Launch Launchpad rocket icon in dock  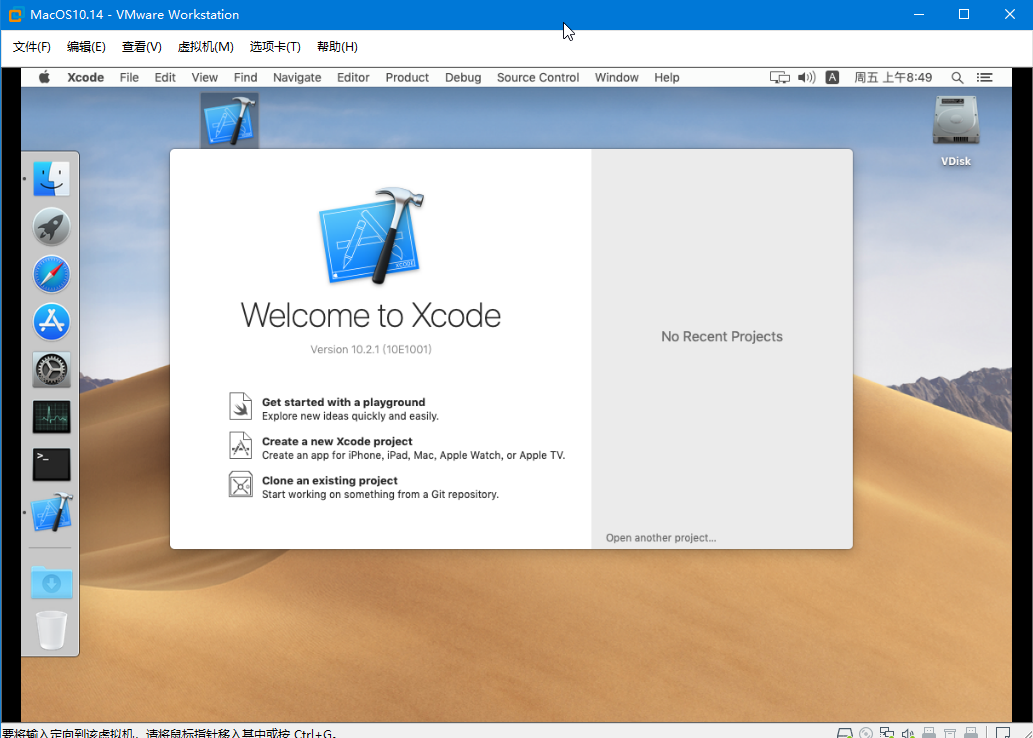pos(51,226)
